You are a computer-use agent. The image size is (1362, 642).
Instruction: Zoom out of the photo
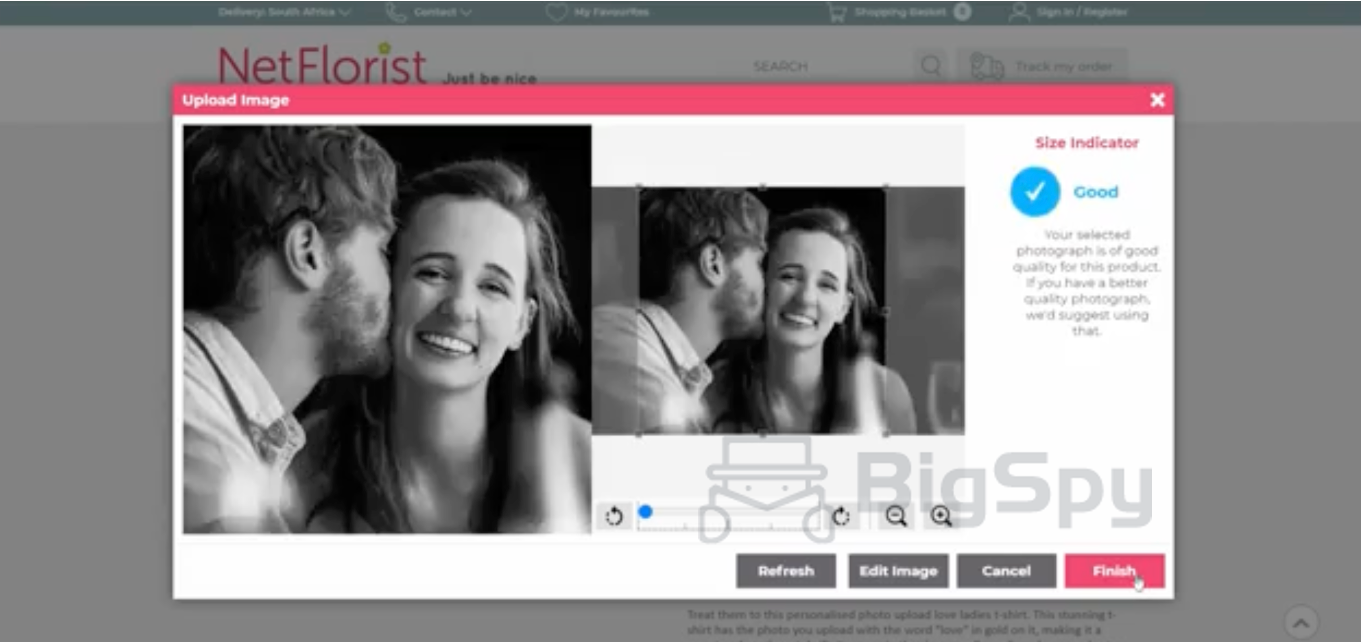[x=896, y=516]
